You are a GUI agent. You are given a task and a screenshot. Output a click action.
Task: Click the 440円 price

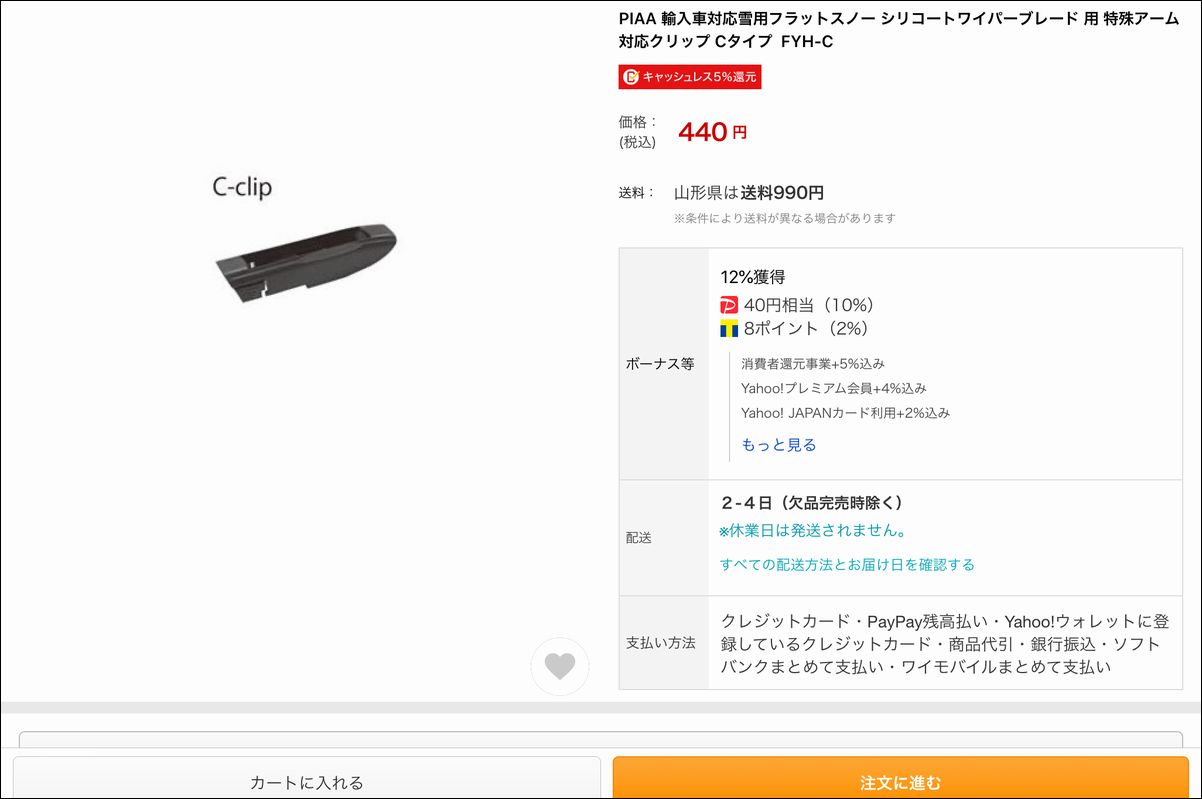coord(713,132)
